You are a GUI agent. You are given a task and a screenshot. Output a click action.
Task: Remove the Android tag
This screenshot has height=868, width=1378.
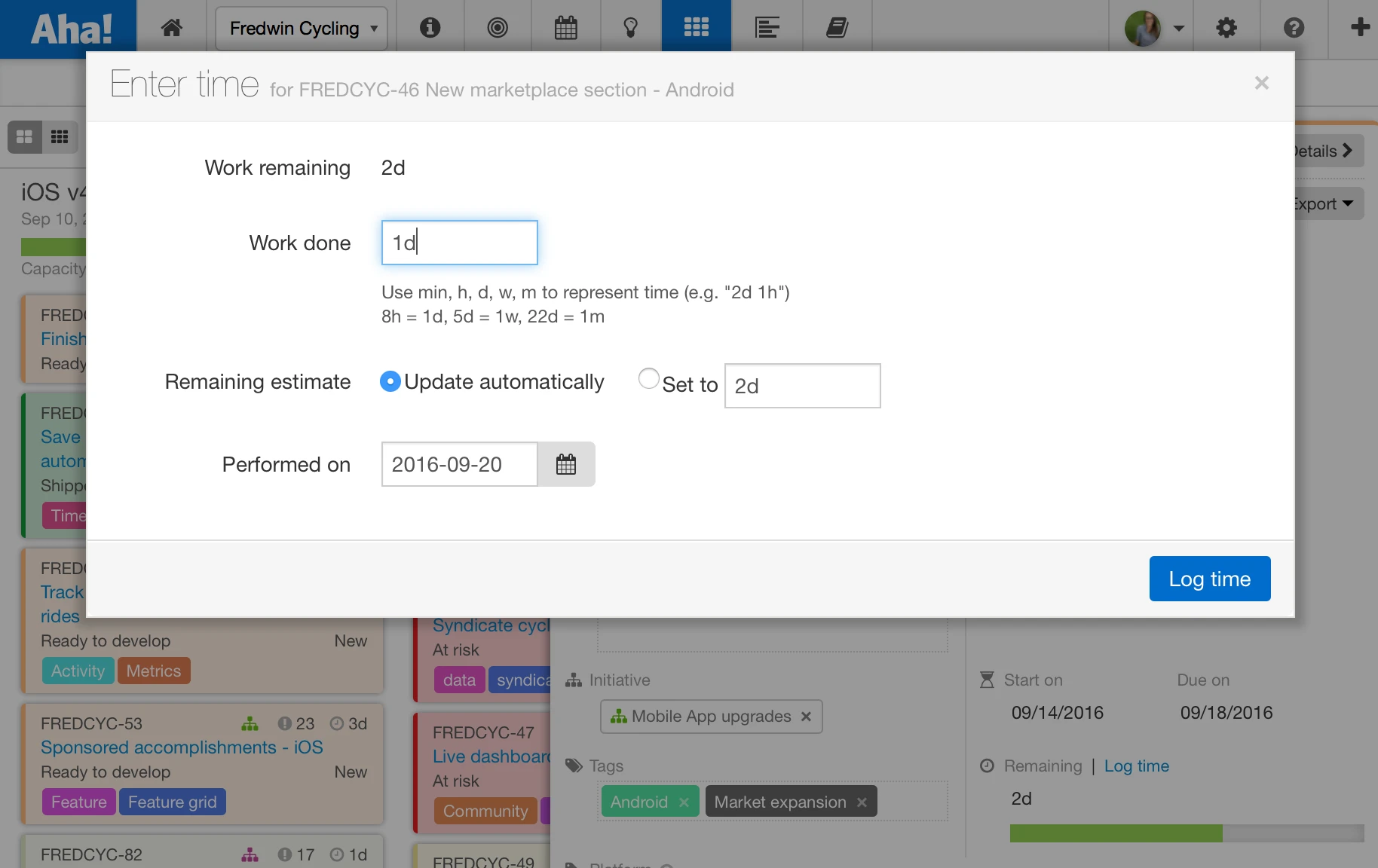[x=684, y=802]
